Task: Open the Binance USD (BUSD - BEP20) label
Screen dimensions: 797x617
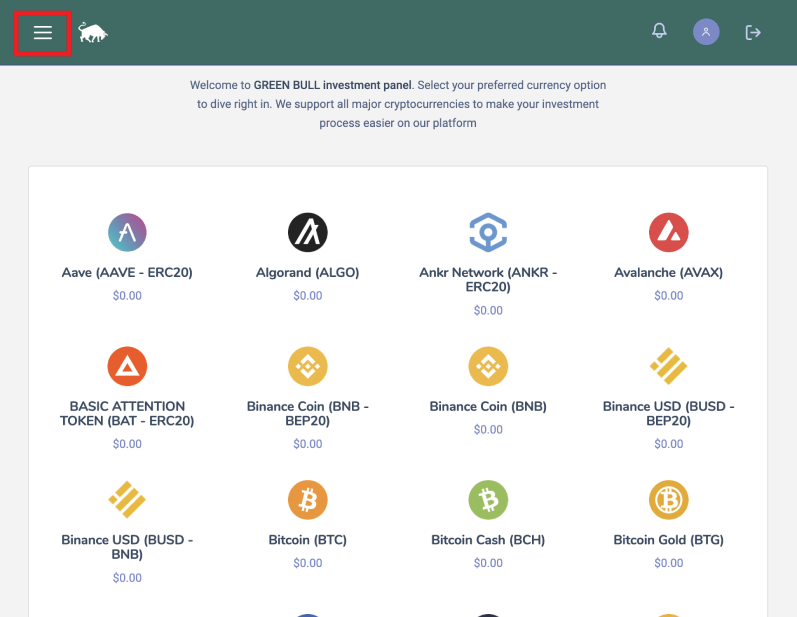Action: 668,414
